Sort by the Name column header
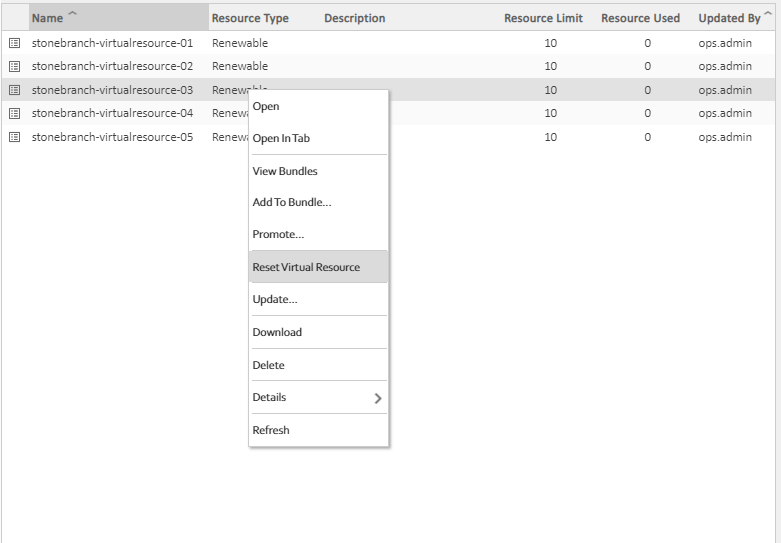The height and width of the screenshot is (543, 781). 47,18
